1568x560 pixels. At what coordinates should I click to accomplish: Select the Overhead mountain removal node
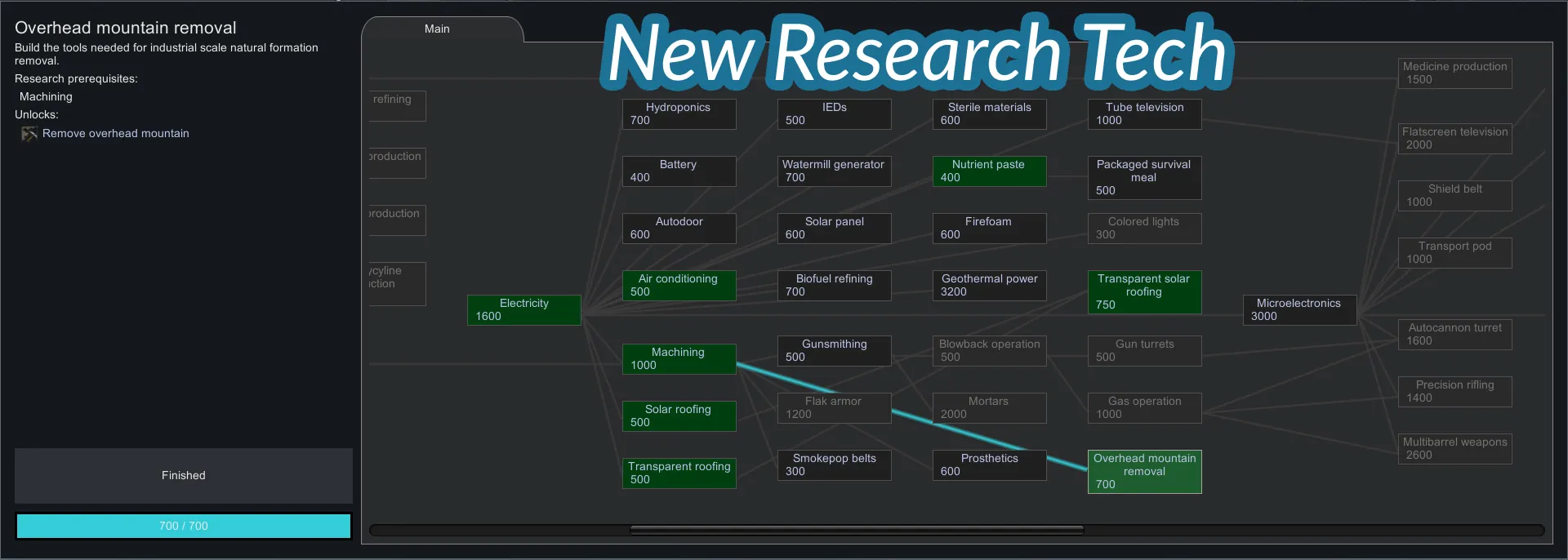(1144, 472)
